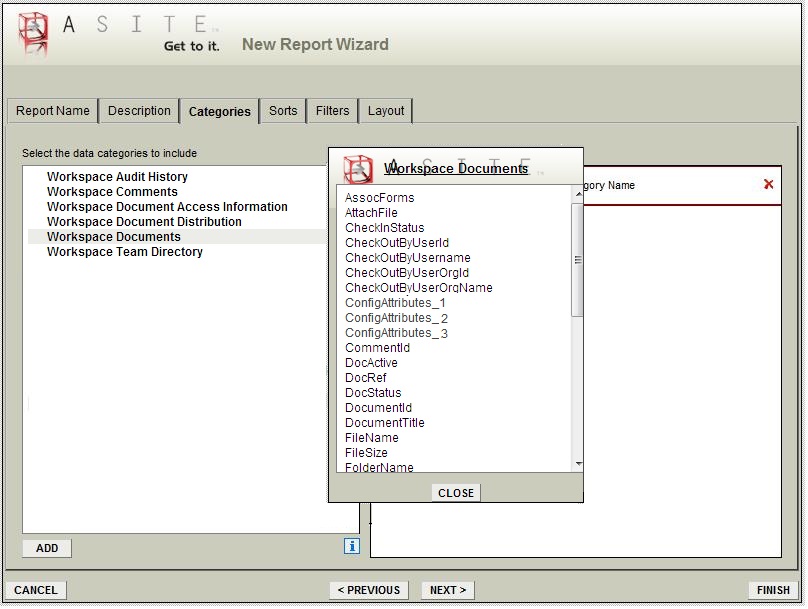Click the FINISH button
The height and width of the screenshot is (609, 808).
pos(773,590)
